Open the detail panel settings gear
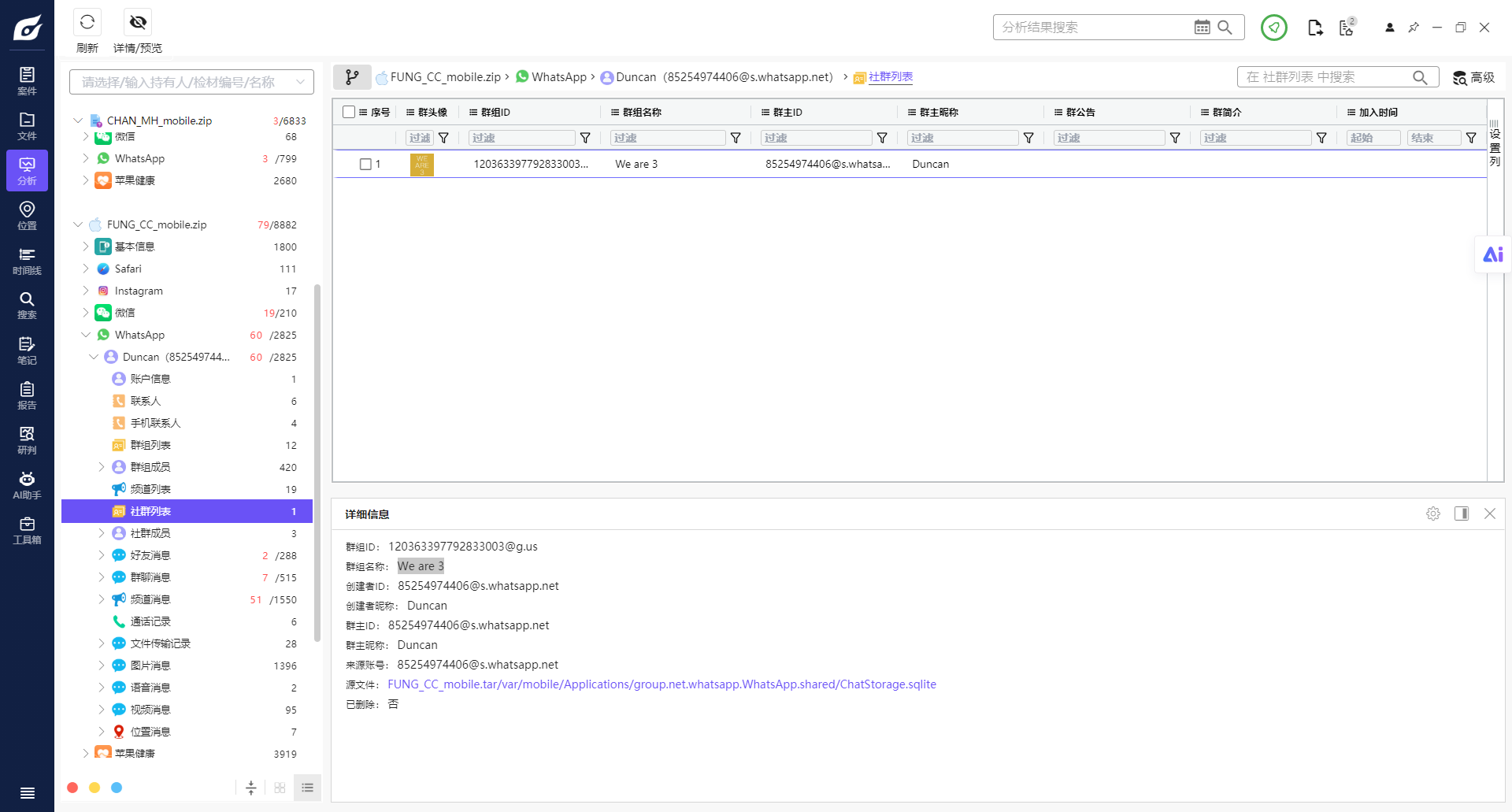This screenshot has height=812, width=1512. pos(1433,514)
